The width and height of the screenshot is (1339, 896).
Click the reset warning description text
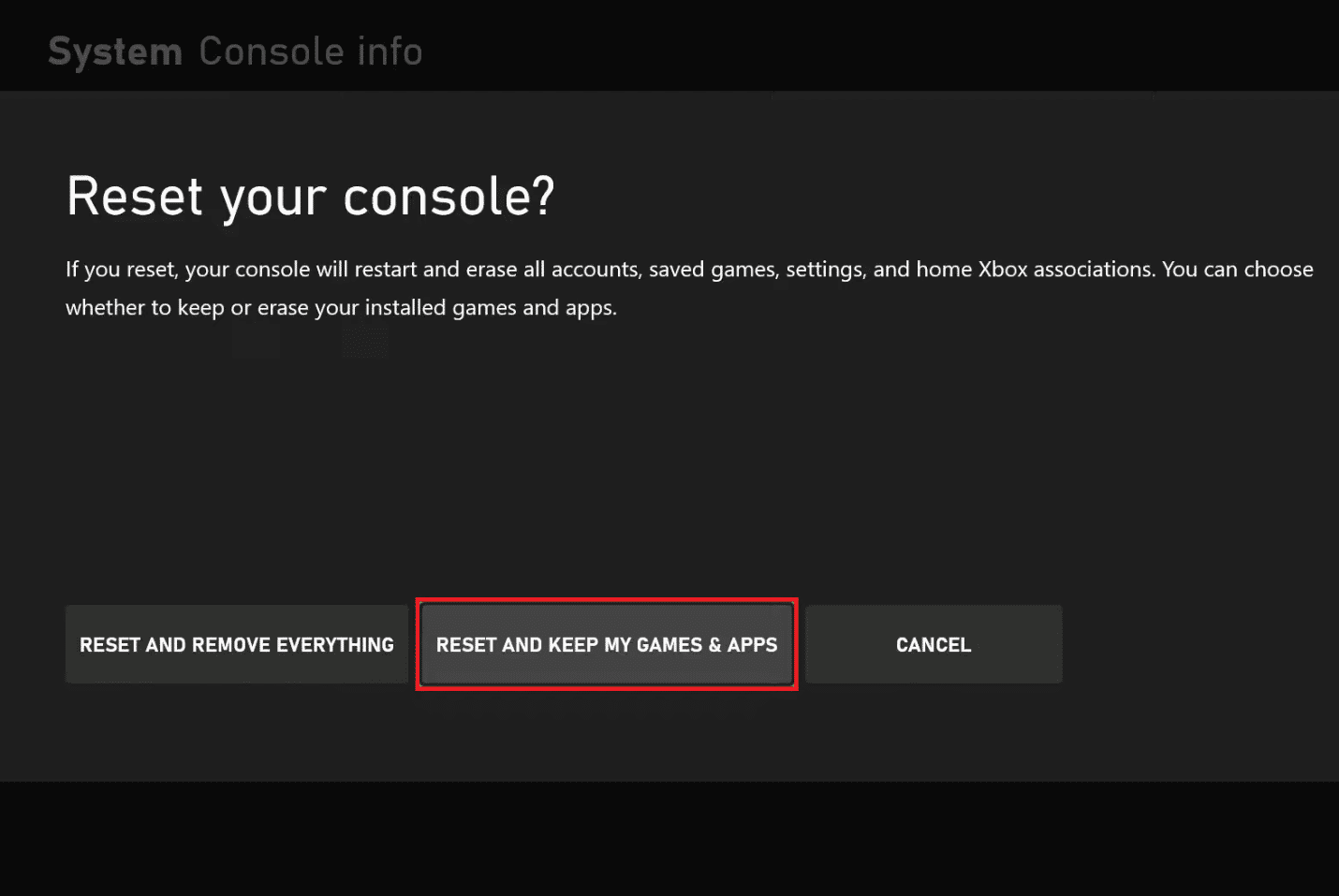(x=688, y=287)
